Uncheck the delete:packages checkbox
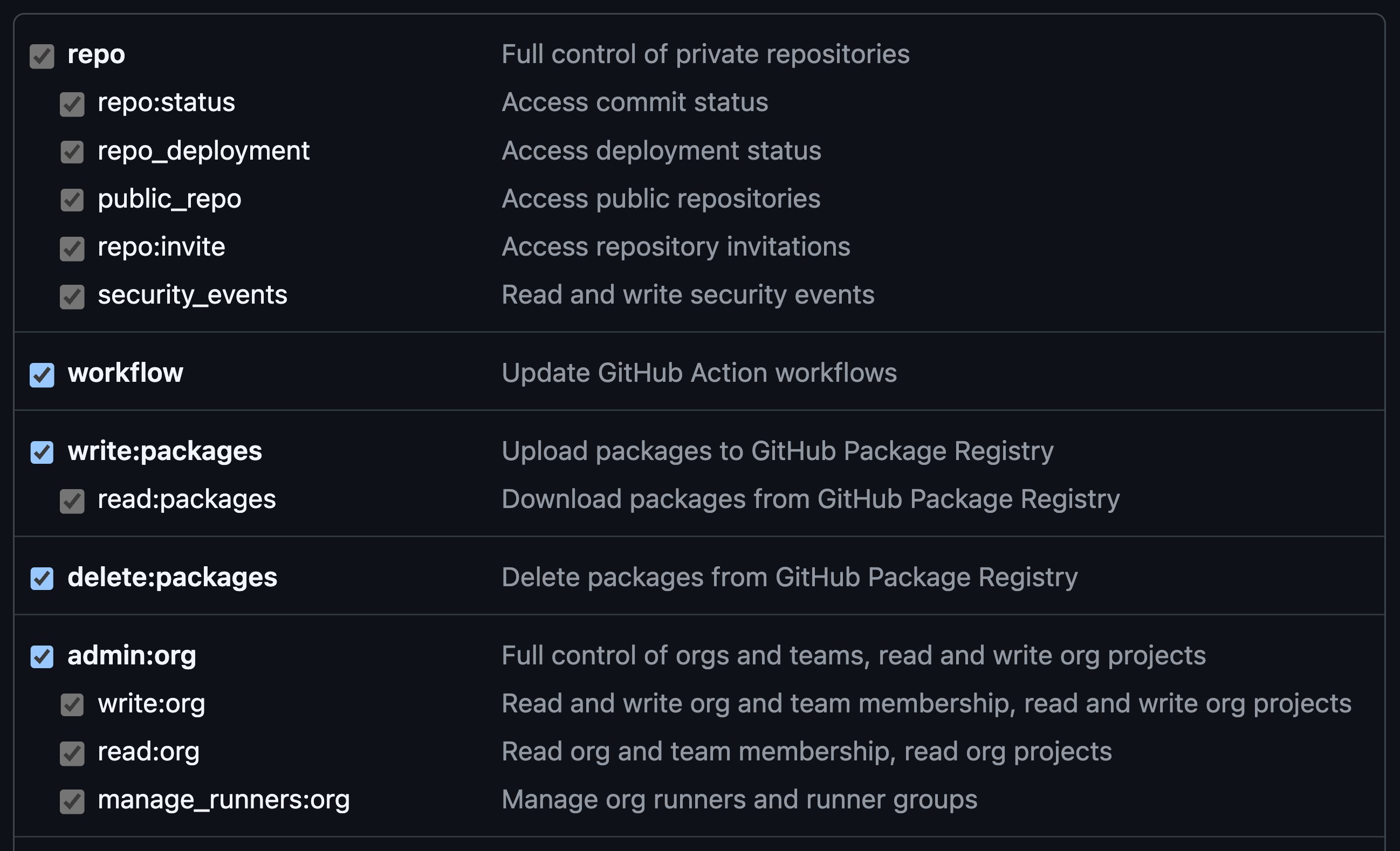 click(x=42, y=579)
